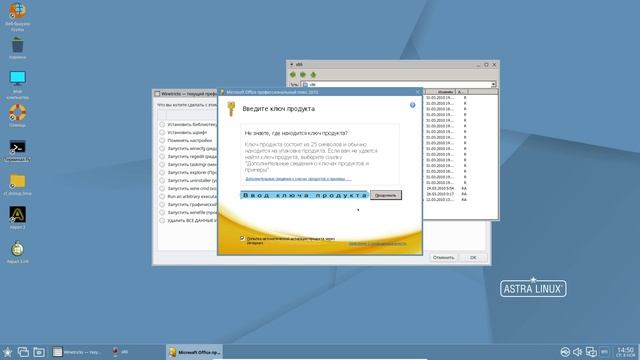This screenshot has width=640, height=360.
Task: Click the OK button in Winetricks window
Action: [473, 258]
